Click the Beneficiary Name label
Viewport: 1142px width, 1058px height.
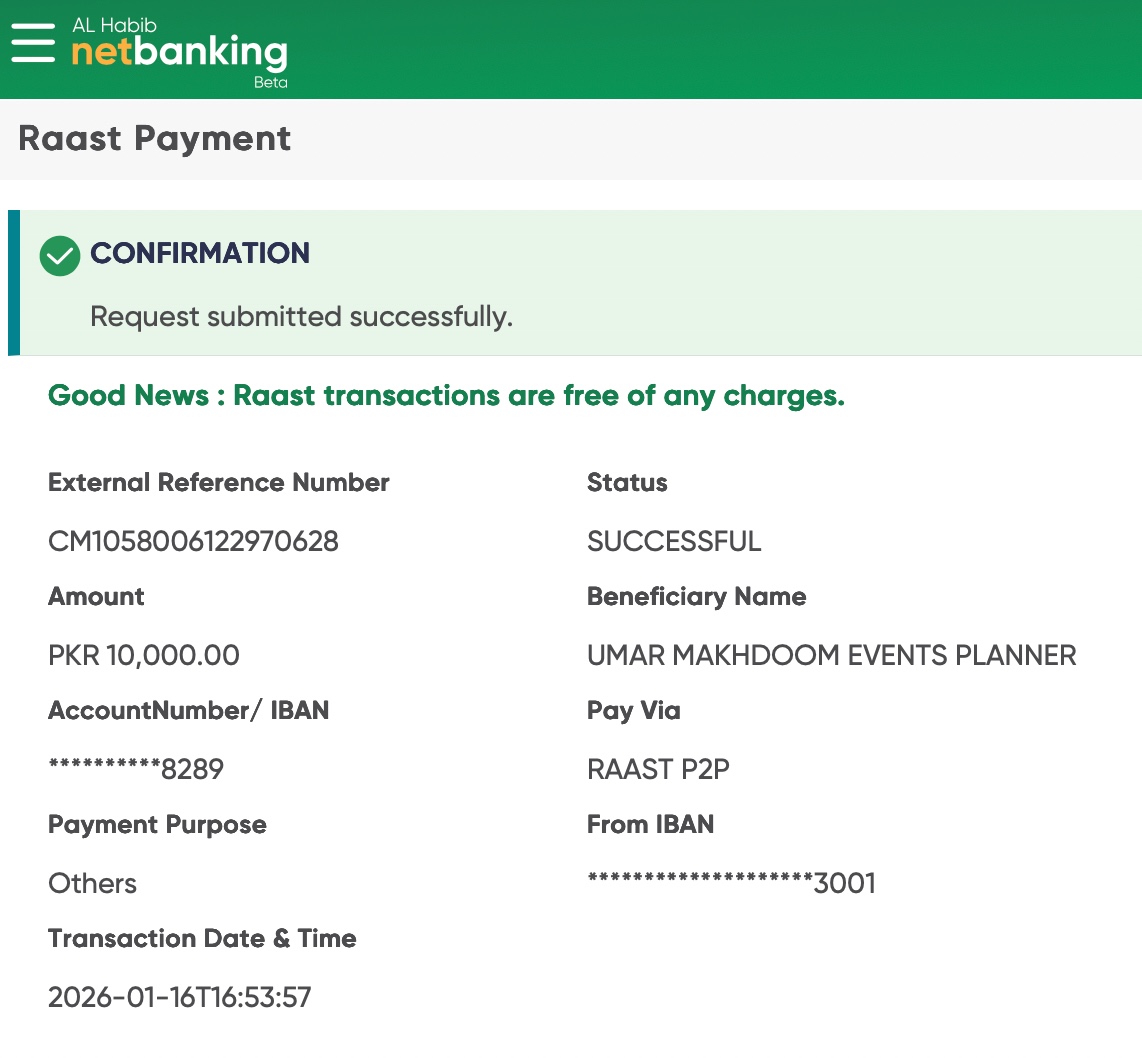[696, 597]
